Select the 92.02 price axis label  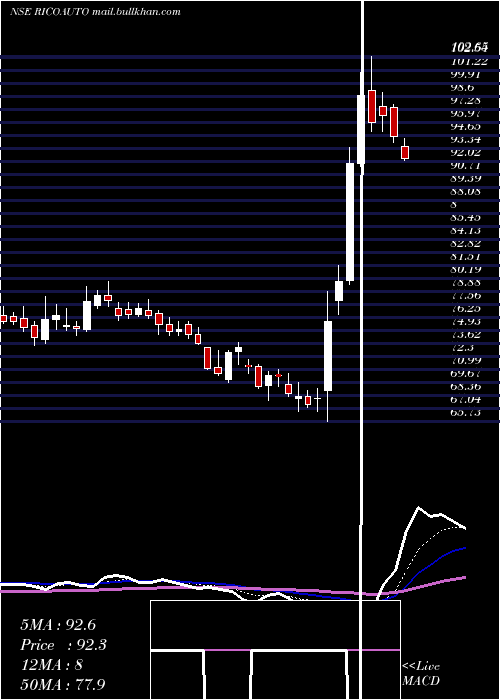467,152
